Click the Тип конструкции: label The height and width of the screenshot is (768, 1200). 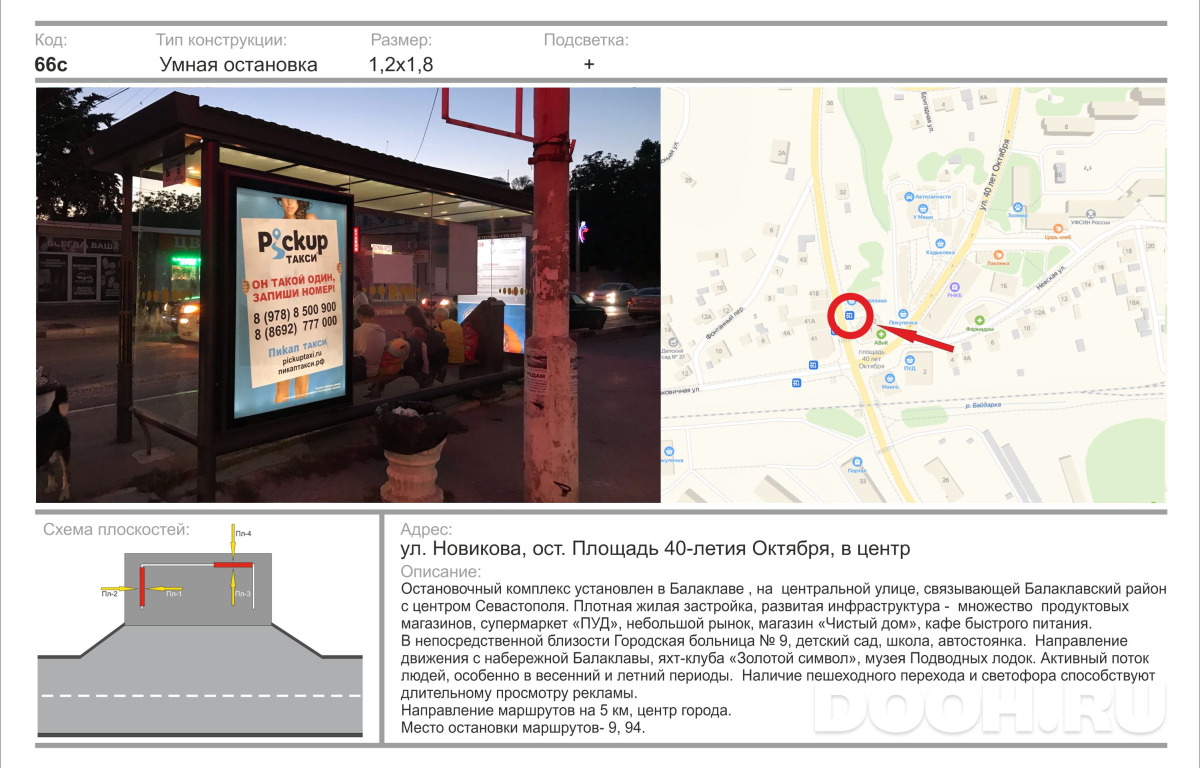(222, 40)
